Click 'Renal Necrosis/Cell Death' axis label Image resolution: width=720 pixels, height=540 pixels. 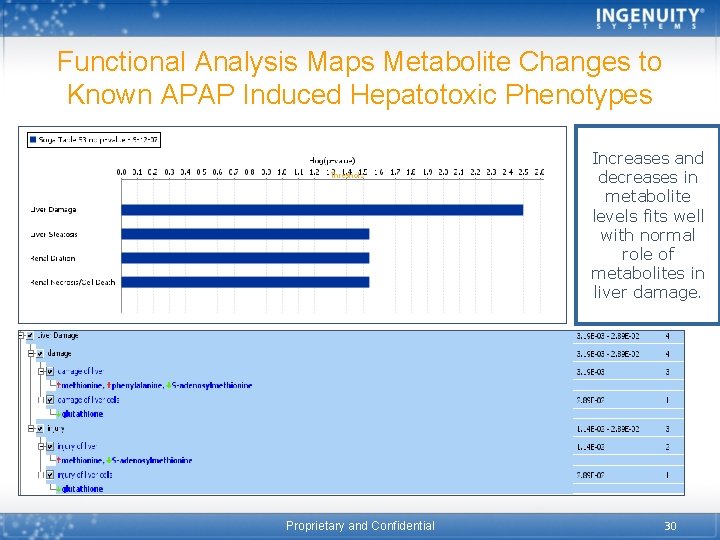pyautogui.click(x=73, y=282)
